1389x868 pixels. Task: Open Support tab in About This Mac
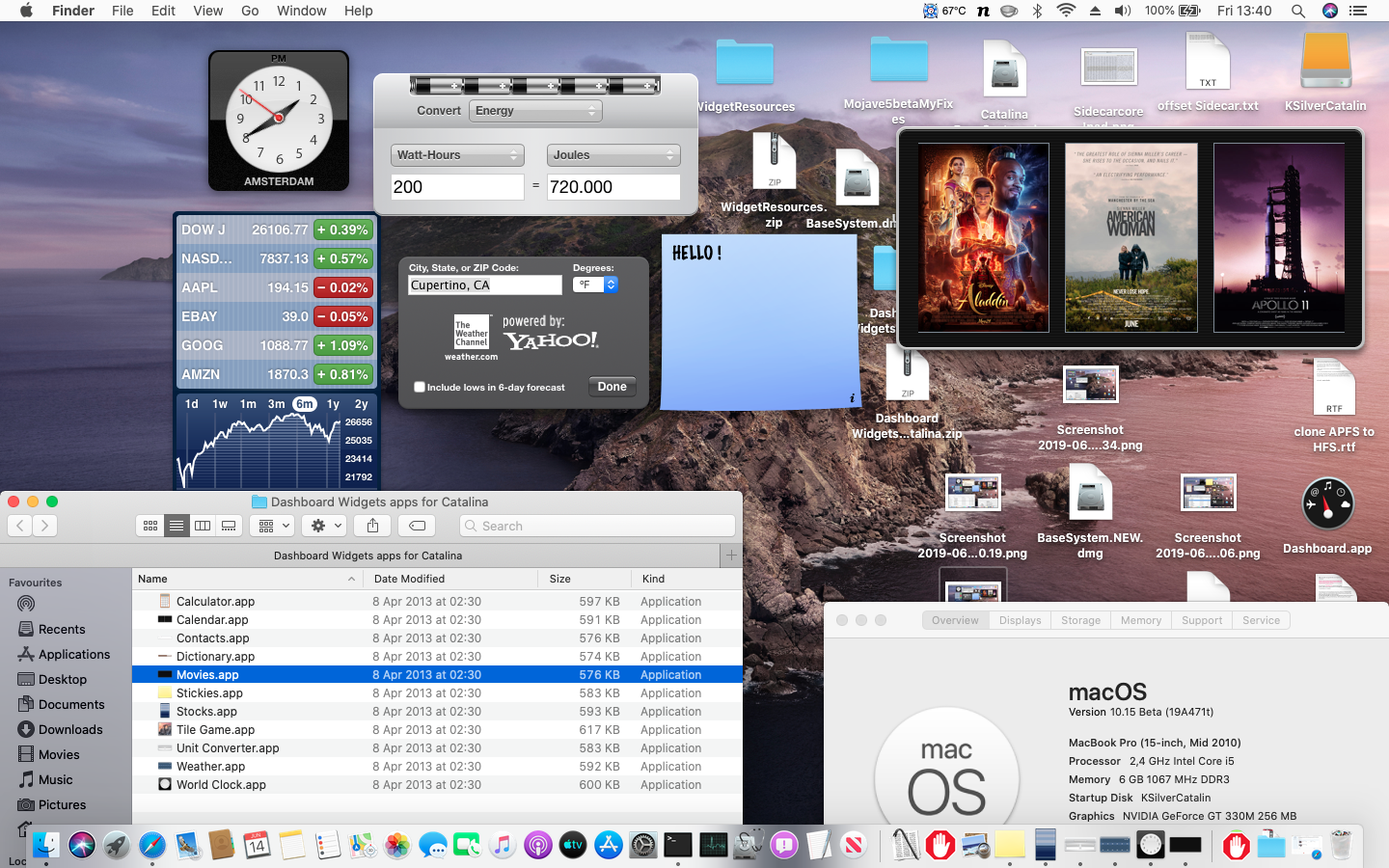1202,620
